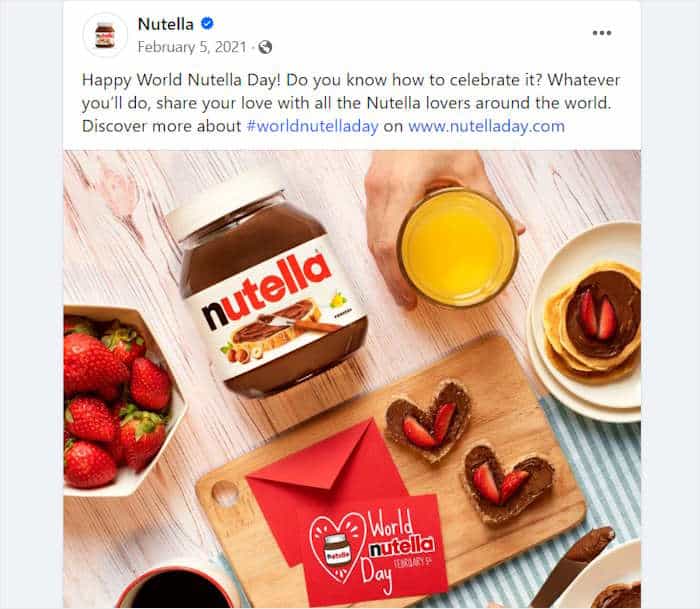Select the glass of orange juice

click(457, 248)
